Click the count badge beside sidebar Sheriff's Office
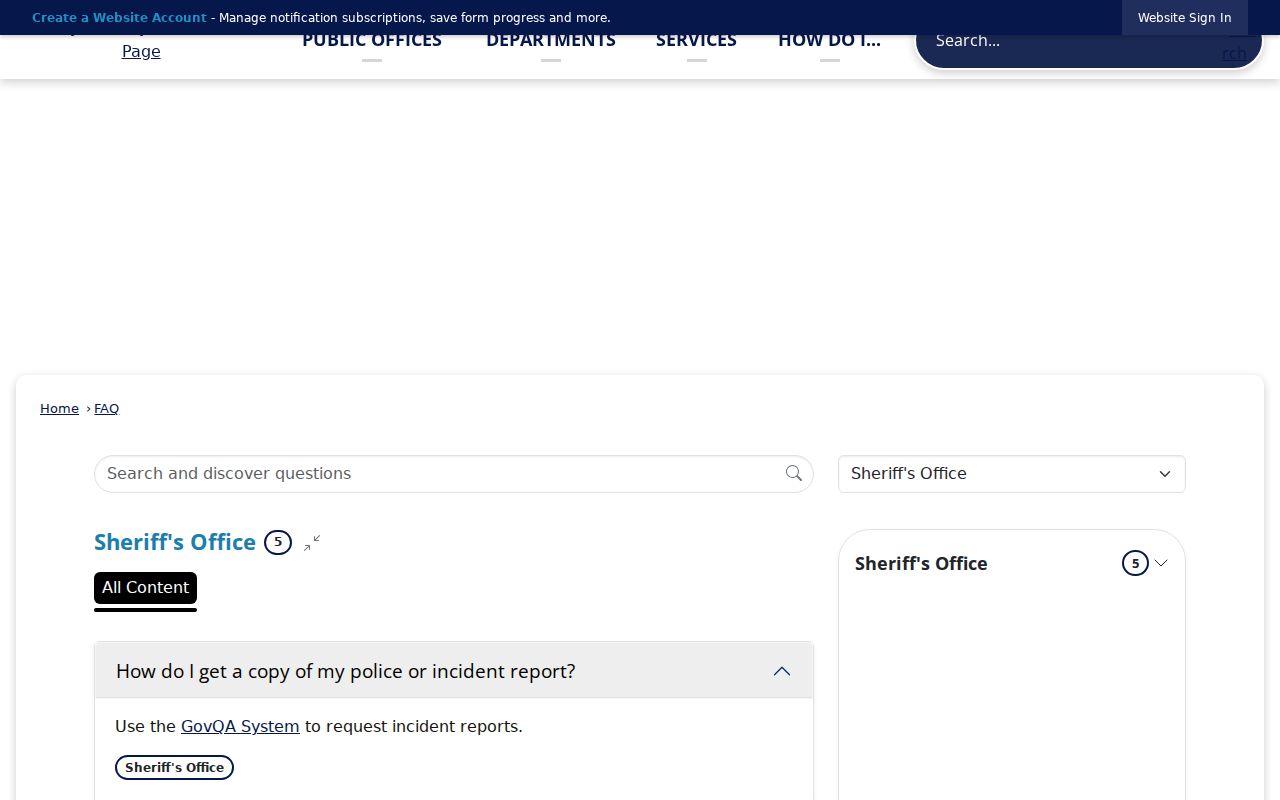Image resolution: width=1280 pixels, height=800 pixels. [1135, 563]
